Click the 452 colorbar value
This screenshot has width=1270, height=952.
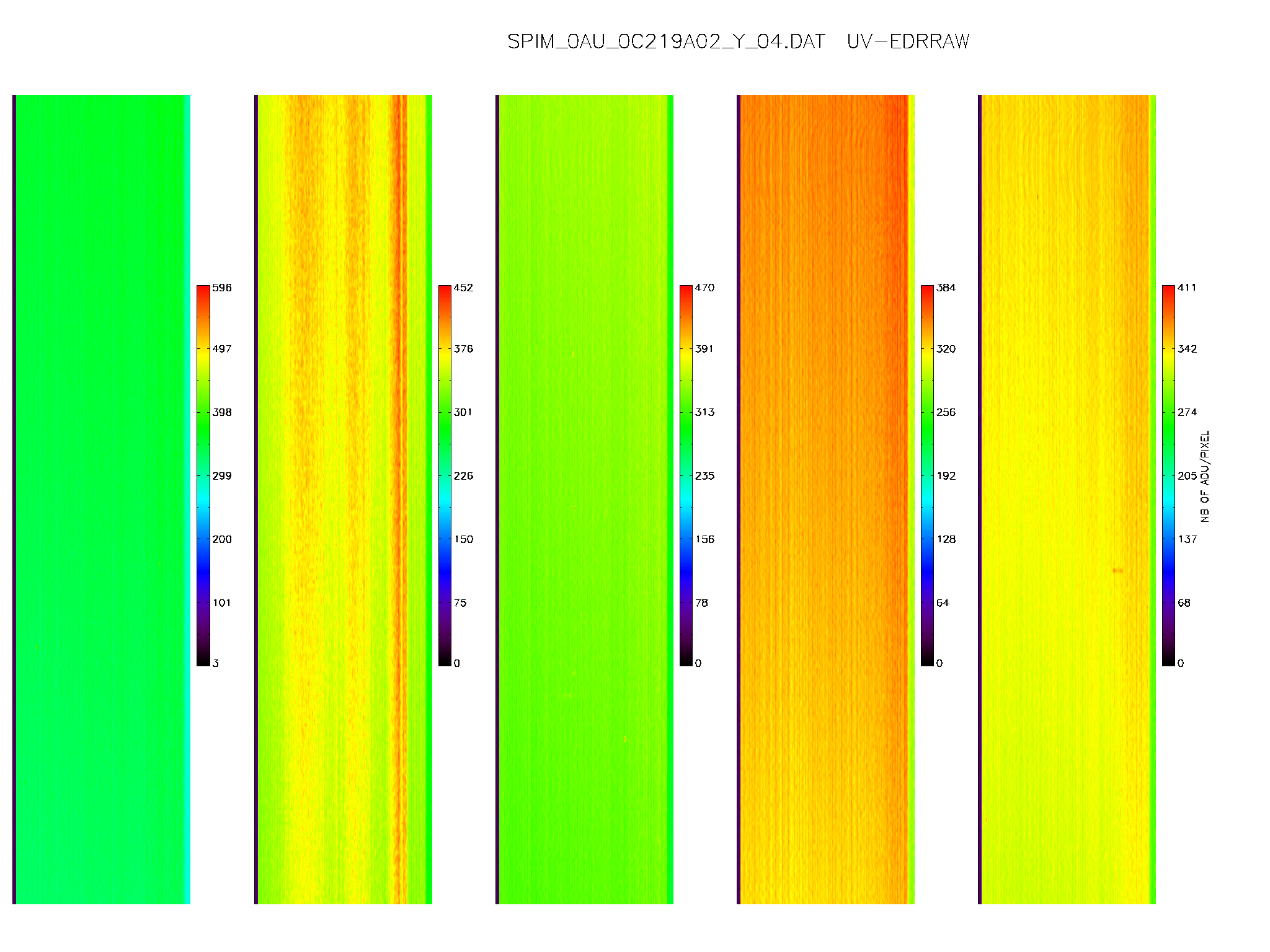click(463, 288)
